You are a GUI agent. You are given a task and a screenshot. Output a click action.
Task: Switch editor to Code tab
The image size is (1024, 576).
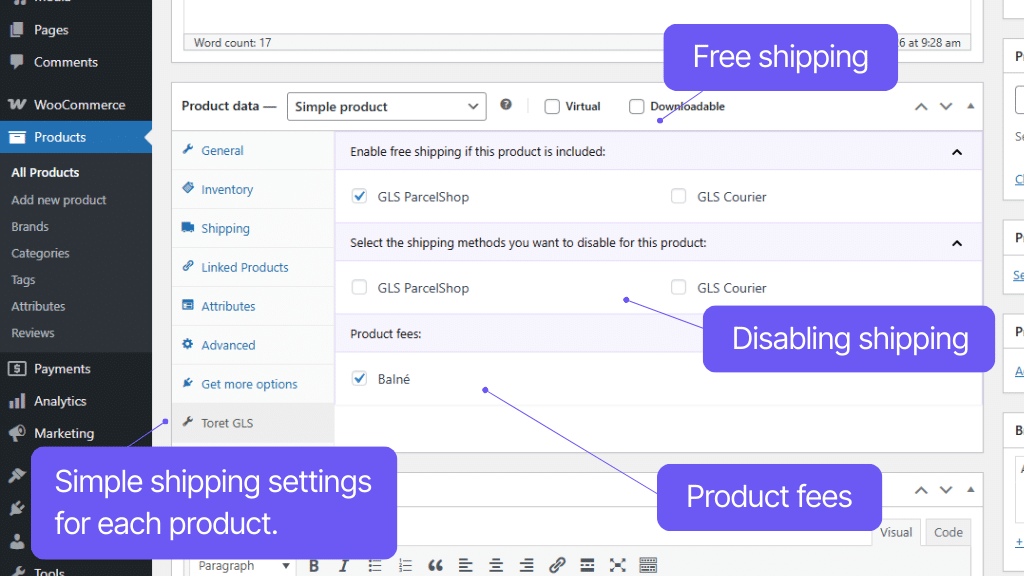coord(948,532)
